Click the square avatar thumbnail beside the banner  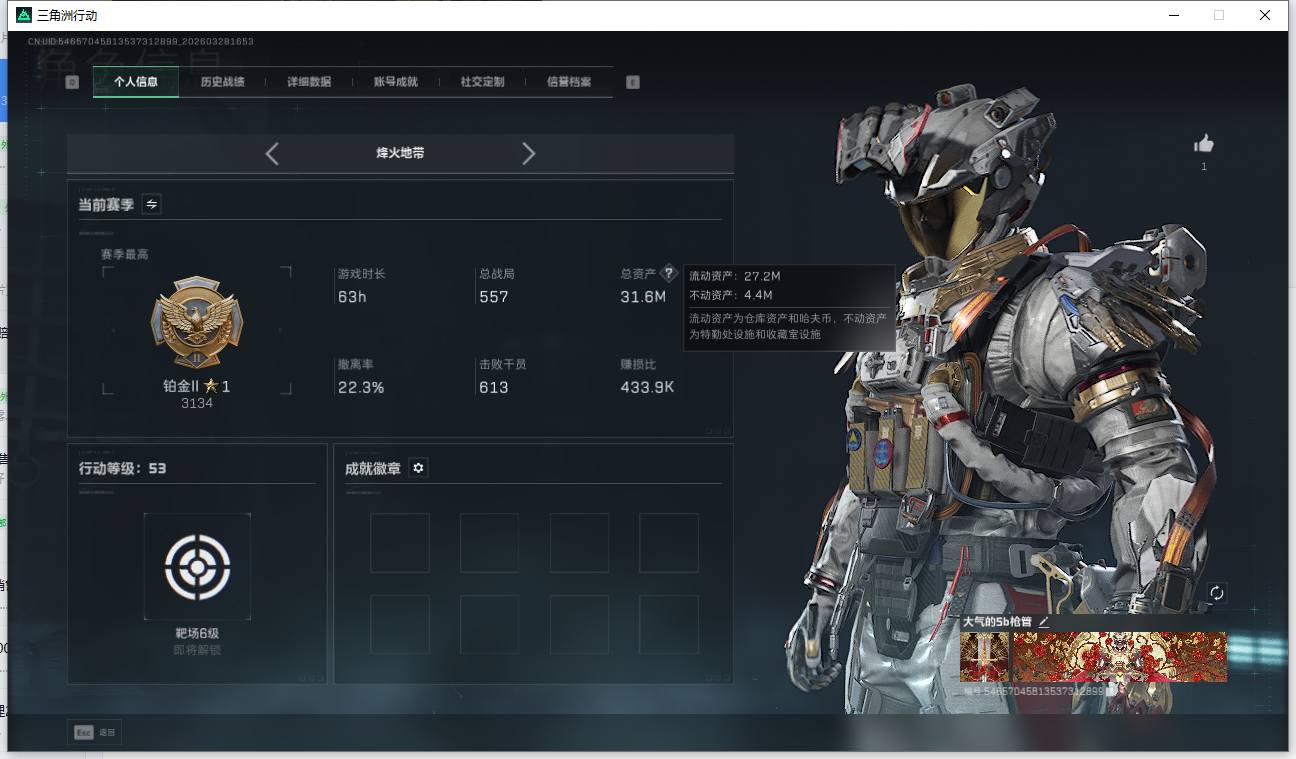click(984, 657)
